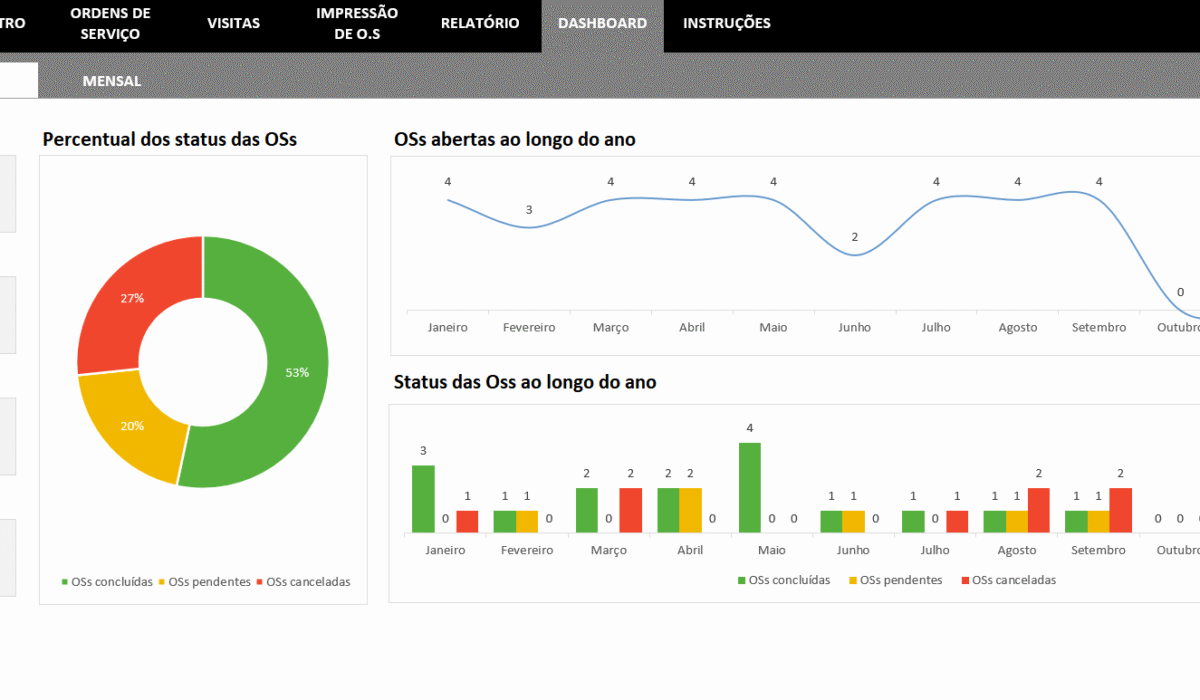Click OSs pendentes in the bar chart legend

click(901, 580)
